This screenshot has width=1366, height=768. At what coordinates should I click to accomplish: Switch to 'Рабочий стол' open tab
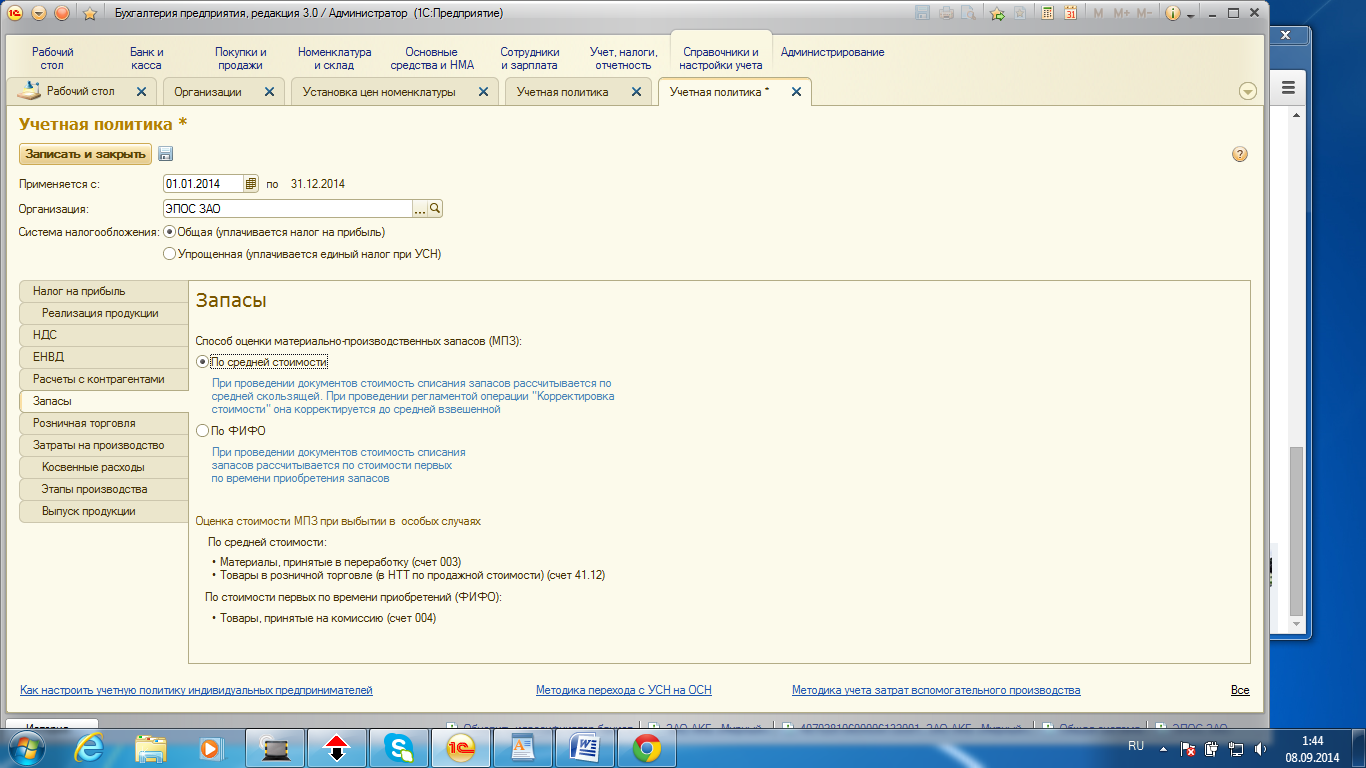tap(81, 91)
